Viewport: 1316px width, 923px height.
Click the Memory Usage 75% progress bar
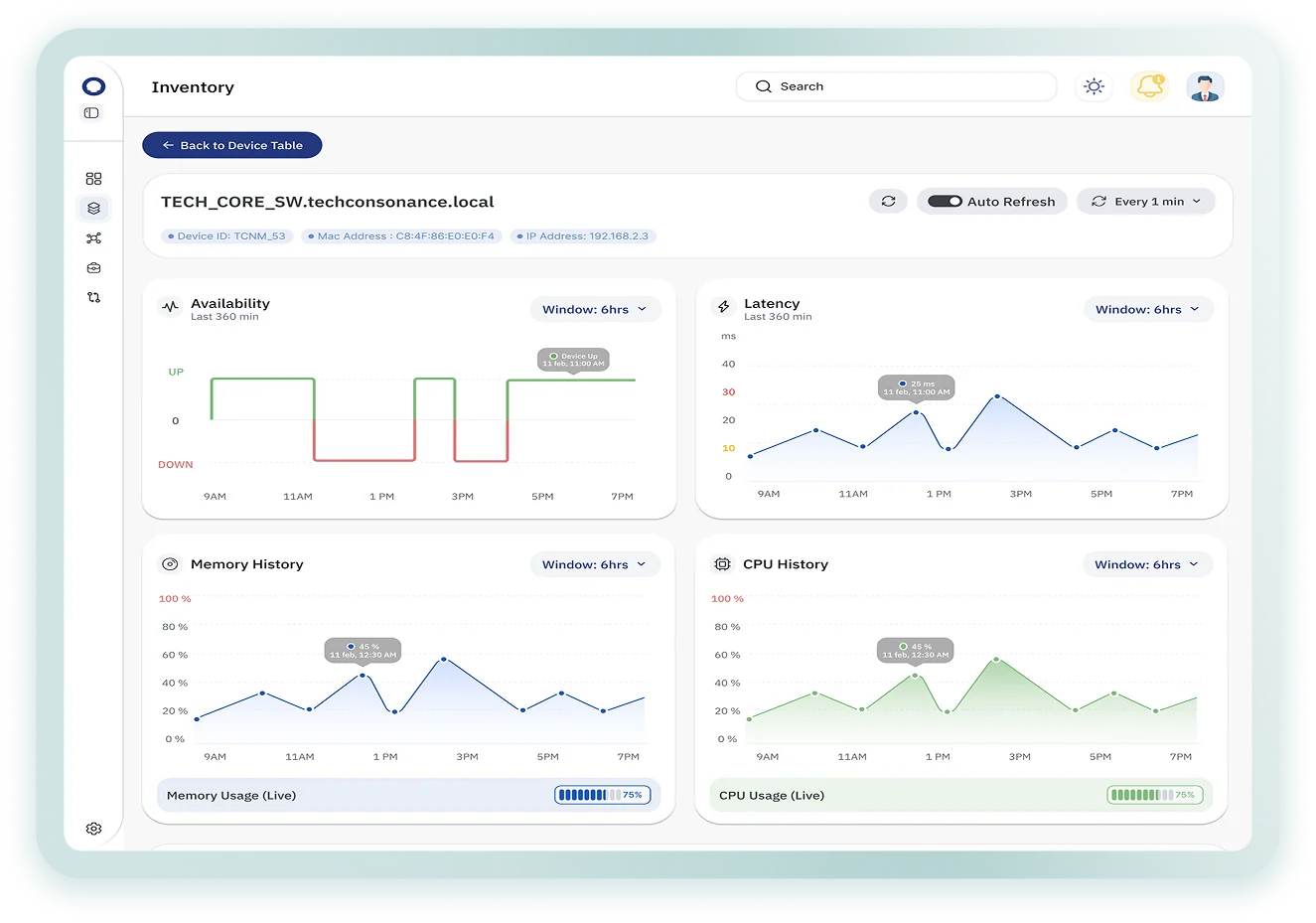(x=602, y=795)
